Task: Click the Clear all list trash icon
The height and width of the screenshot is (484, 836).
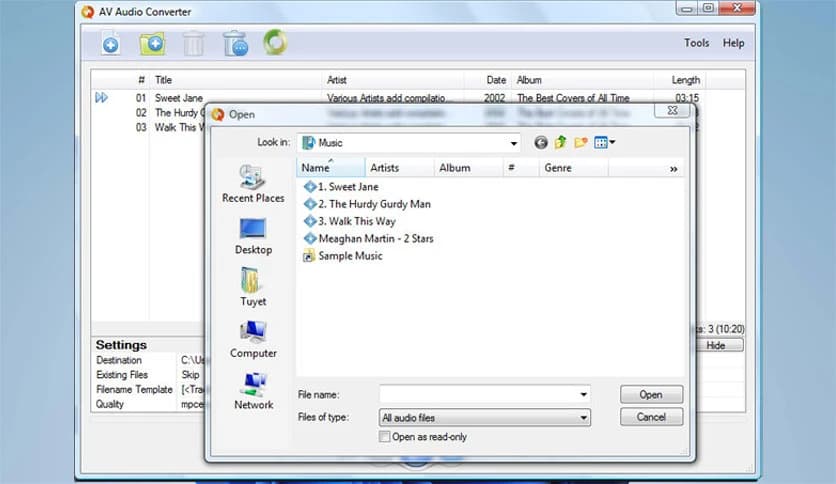Action: [235, 44]
